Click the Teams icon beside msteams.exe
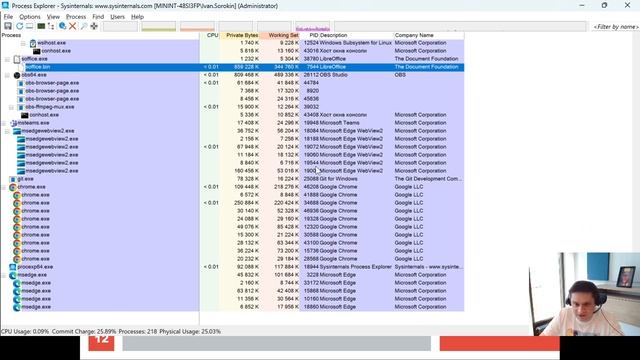Image resolution: width=640 pixels, height=360 pixels. point(13,123)
